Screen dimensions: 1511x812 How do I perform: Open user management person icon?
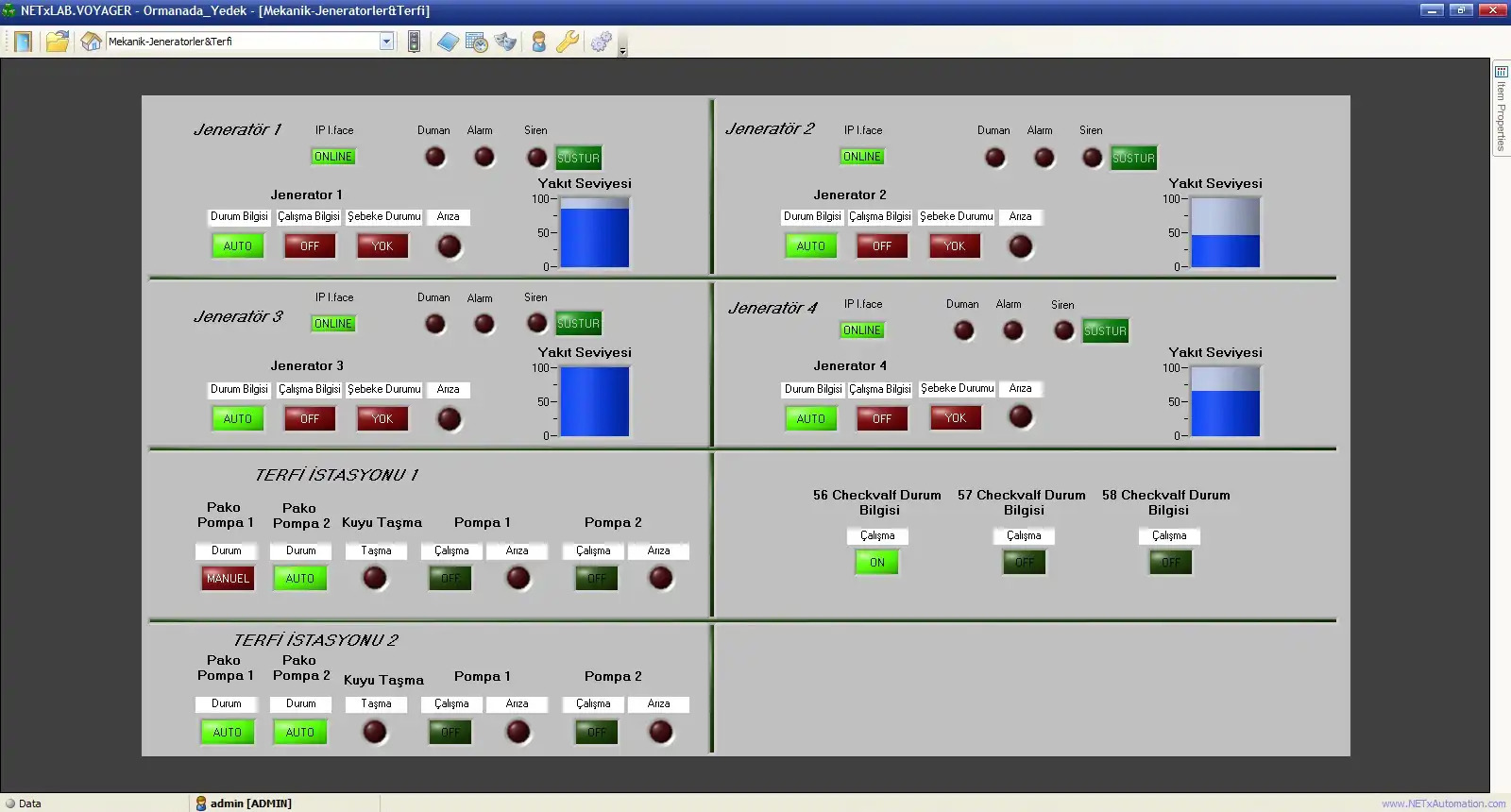tap(538, 42)
